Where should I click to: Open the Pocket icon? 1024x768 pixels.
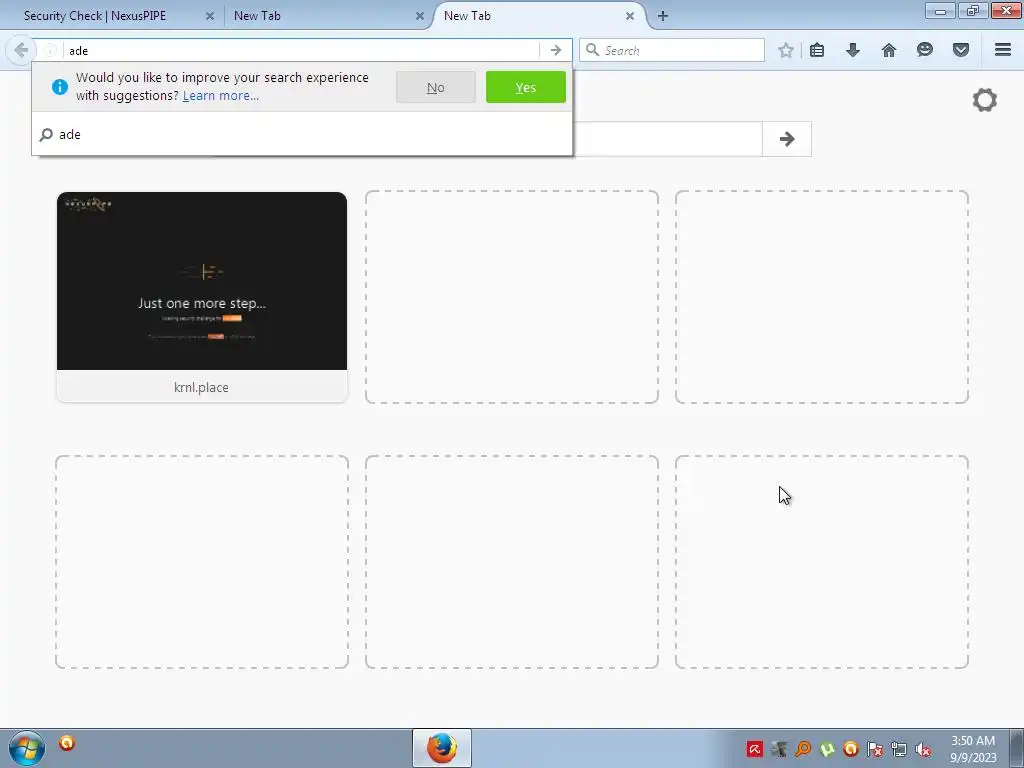coord(961,50)
